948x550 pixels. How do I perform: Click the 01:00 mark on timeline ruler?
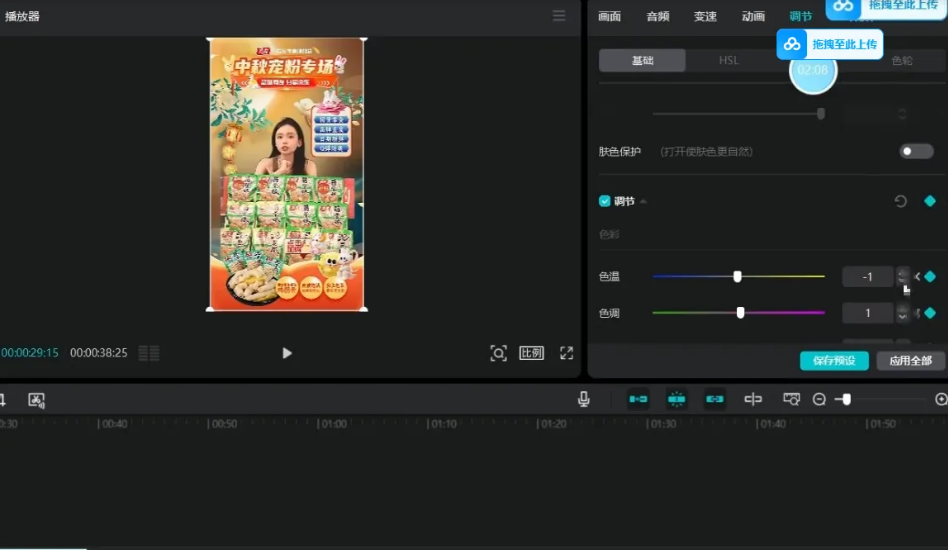coord(333,424)
